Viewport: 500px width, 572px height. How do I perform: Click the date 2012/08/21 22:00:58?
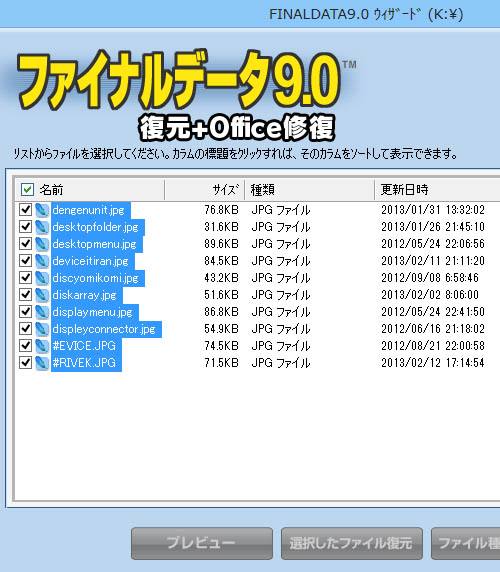[433, 346]
